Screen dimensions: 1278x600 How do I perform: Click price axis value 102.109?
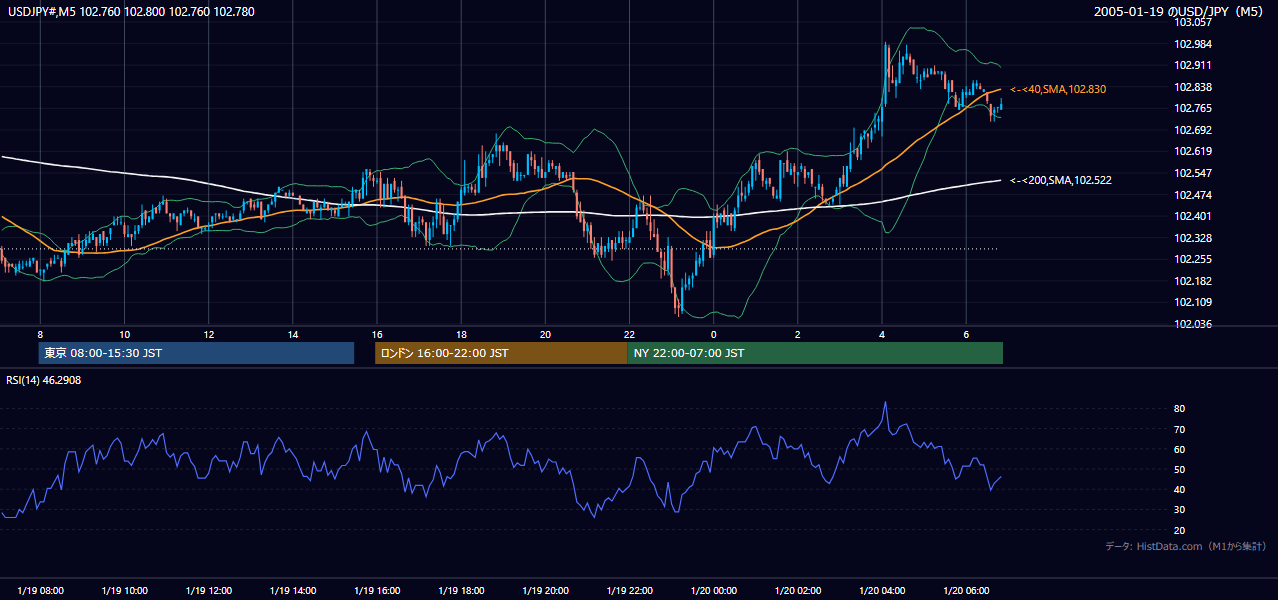tap(1192, 302)
